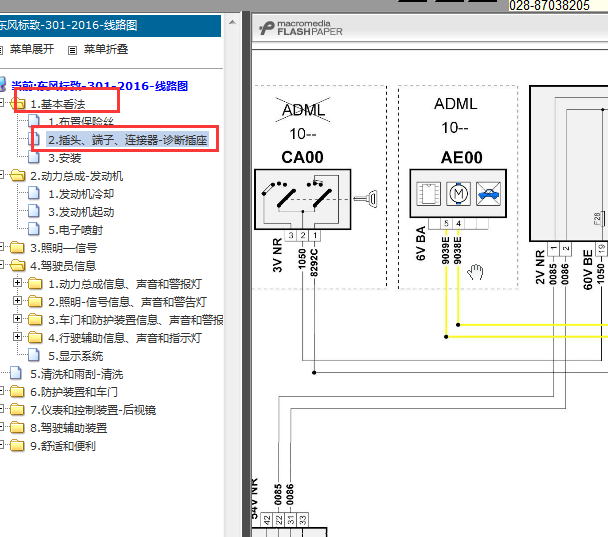608x537 pixels.
Task: Click the folder icon of 8.驾驶辅助装置
Action: tap(17, 427)
